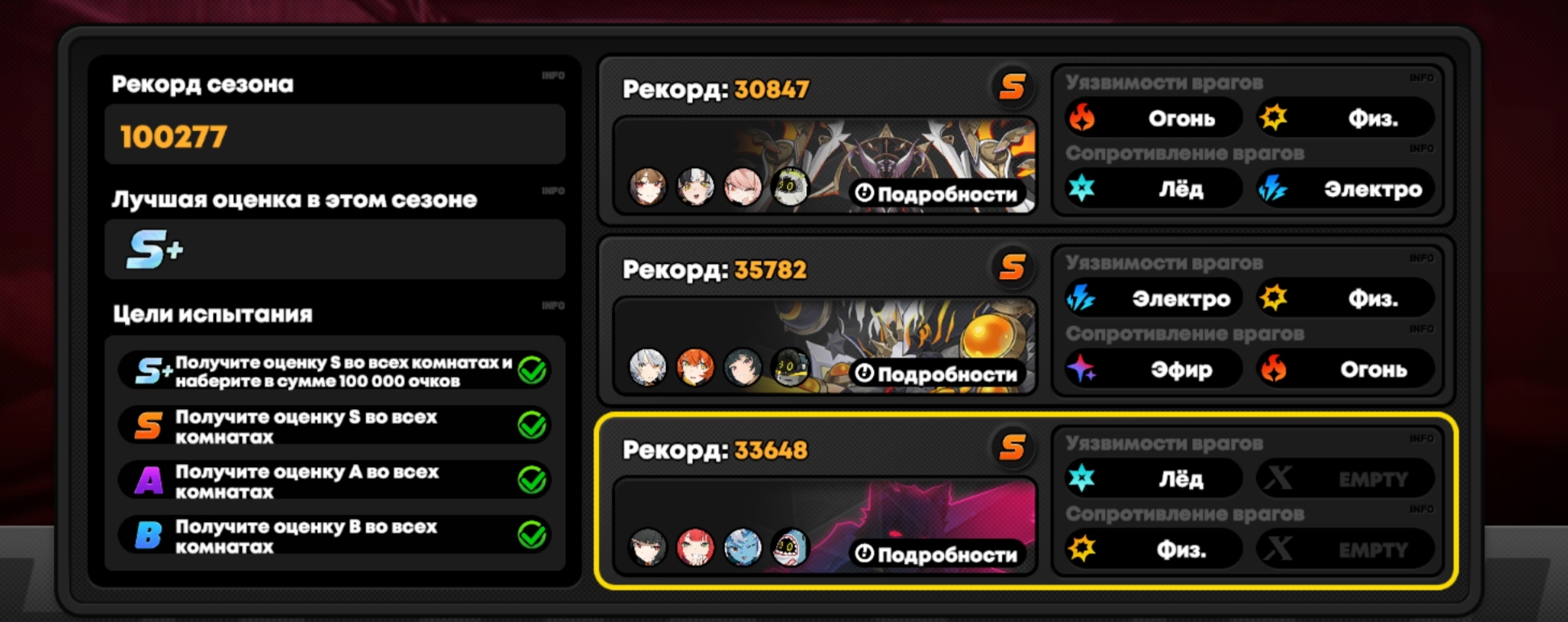Screen dimensions: 1568x622
Task: Select the Лёд resistance icon in first room
Action: 1081,189
